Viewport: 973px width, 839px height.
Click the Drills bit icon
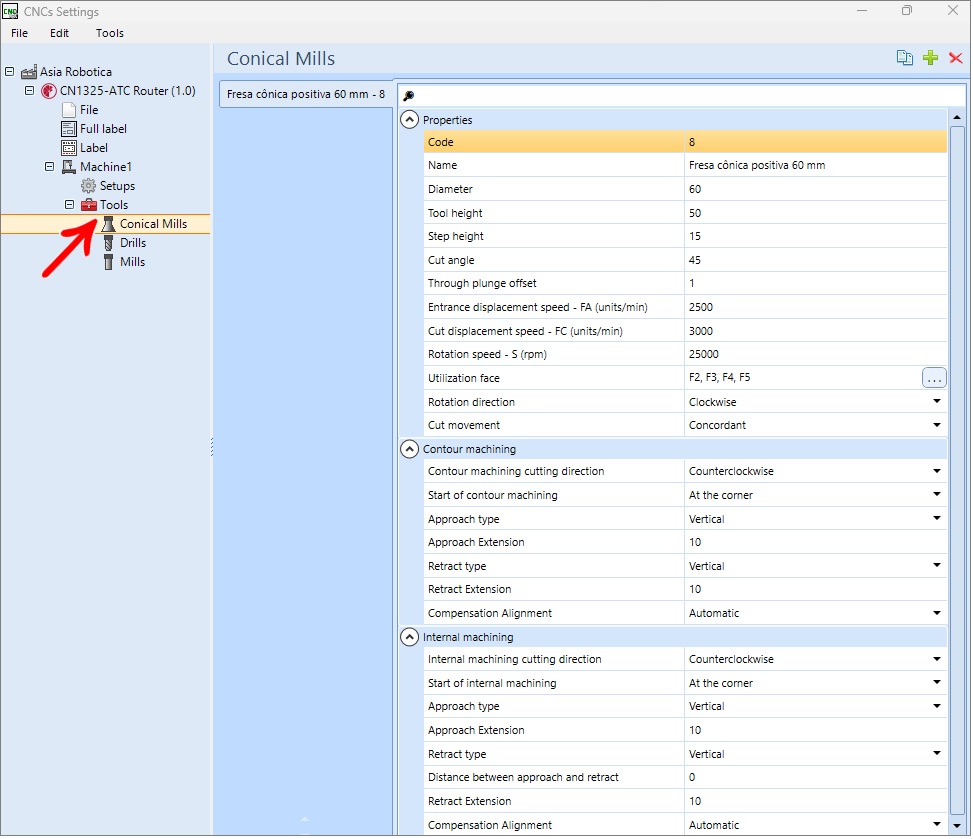(109, 243)
